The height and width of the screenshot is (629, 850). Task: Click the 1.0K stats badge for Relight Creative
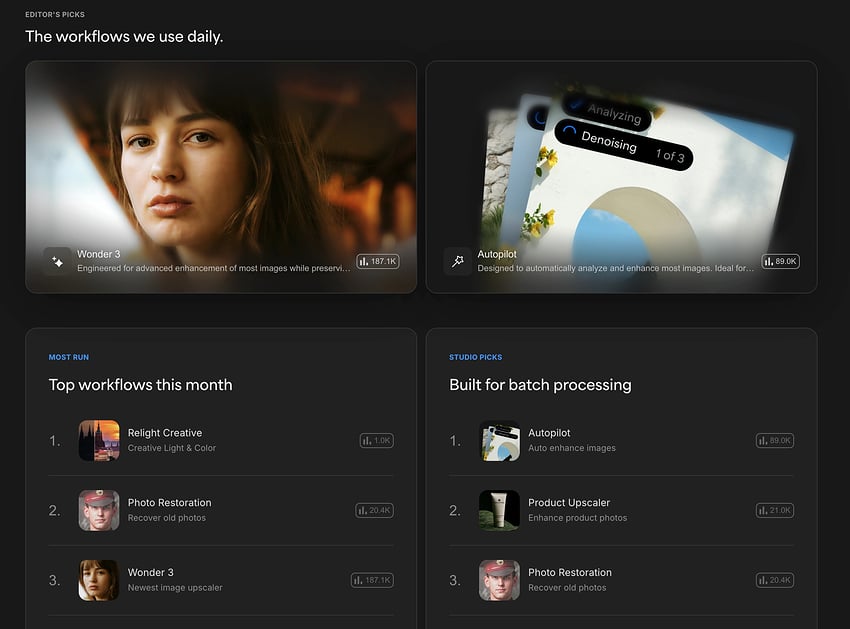[377, 440]
